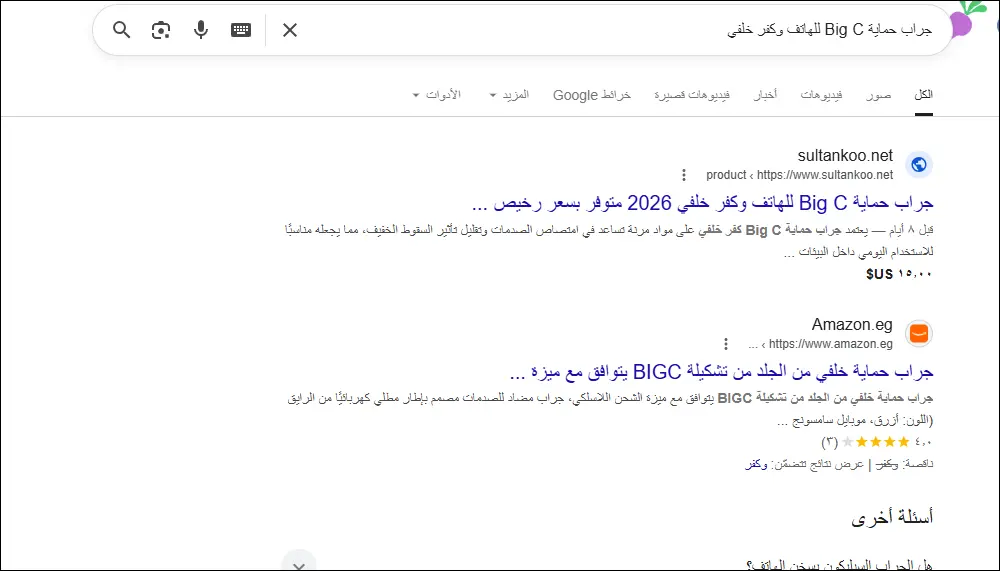Viewport: 1000px width, 571px height.
Task: Expand the silicone case question chevron
Action: (298, 564)
